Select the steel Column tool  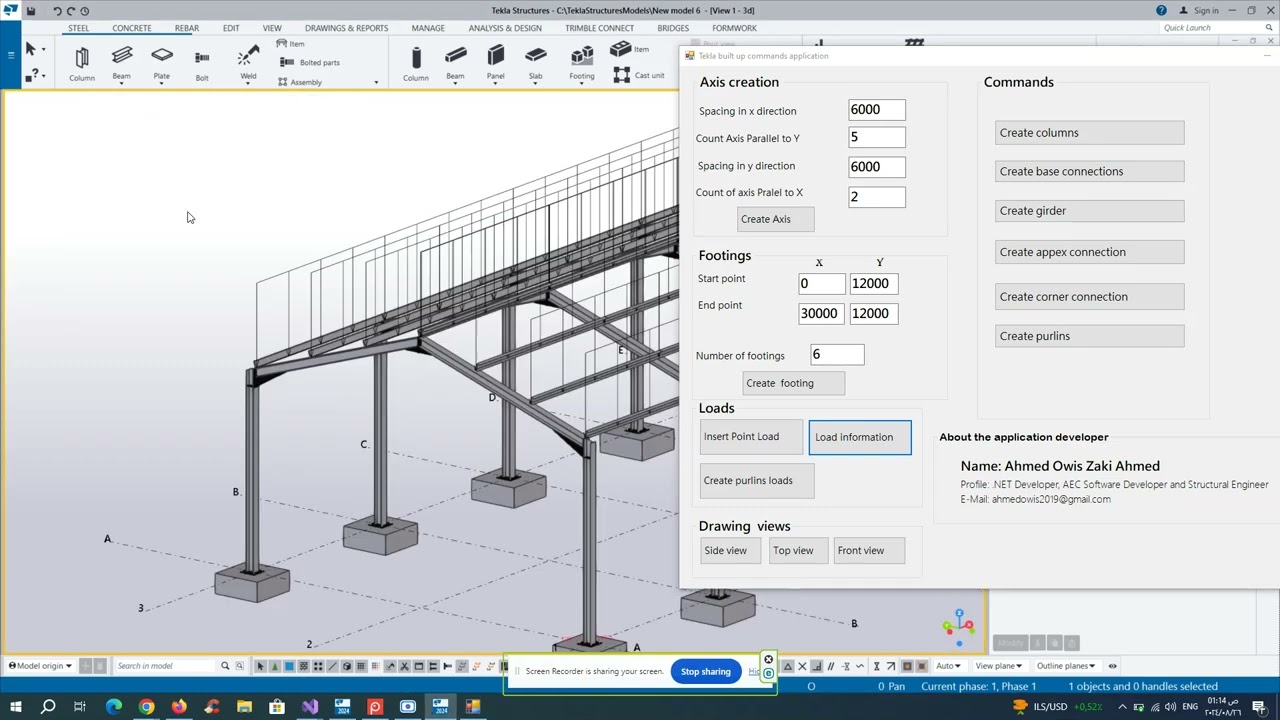click(x=82, y=62)
